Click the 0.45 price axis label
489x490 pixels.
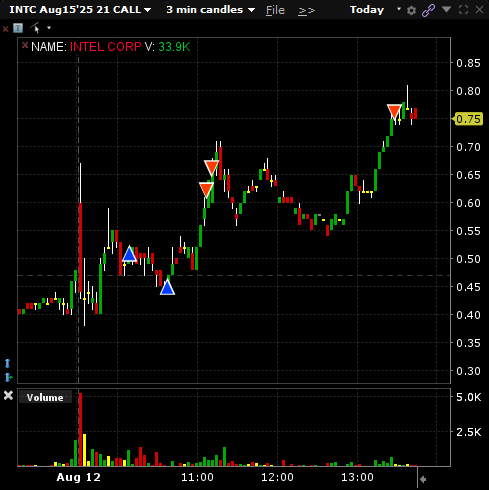click(468, 287)
